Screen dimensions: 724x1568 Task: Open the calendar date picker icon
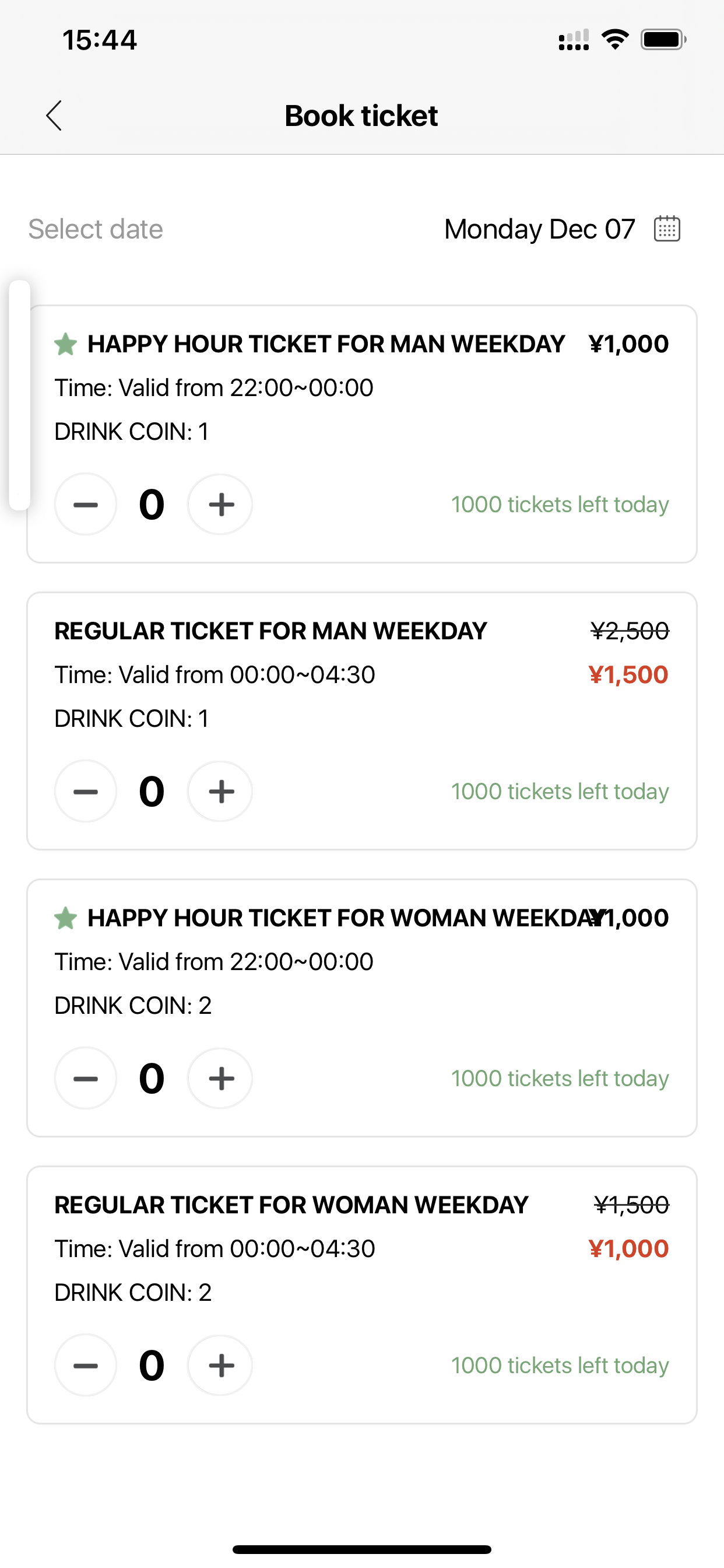pos(667,229)
